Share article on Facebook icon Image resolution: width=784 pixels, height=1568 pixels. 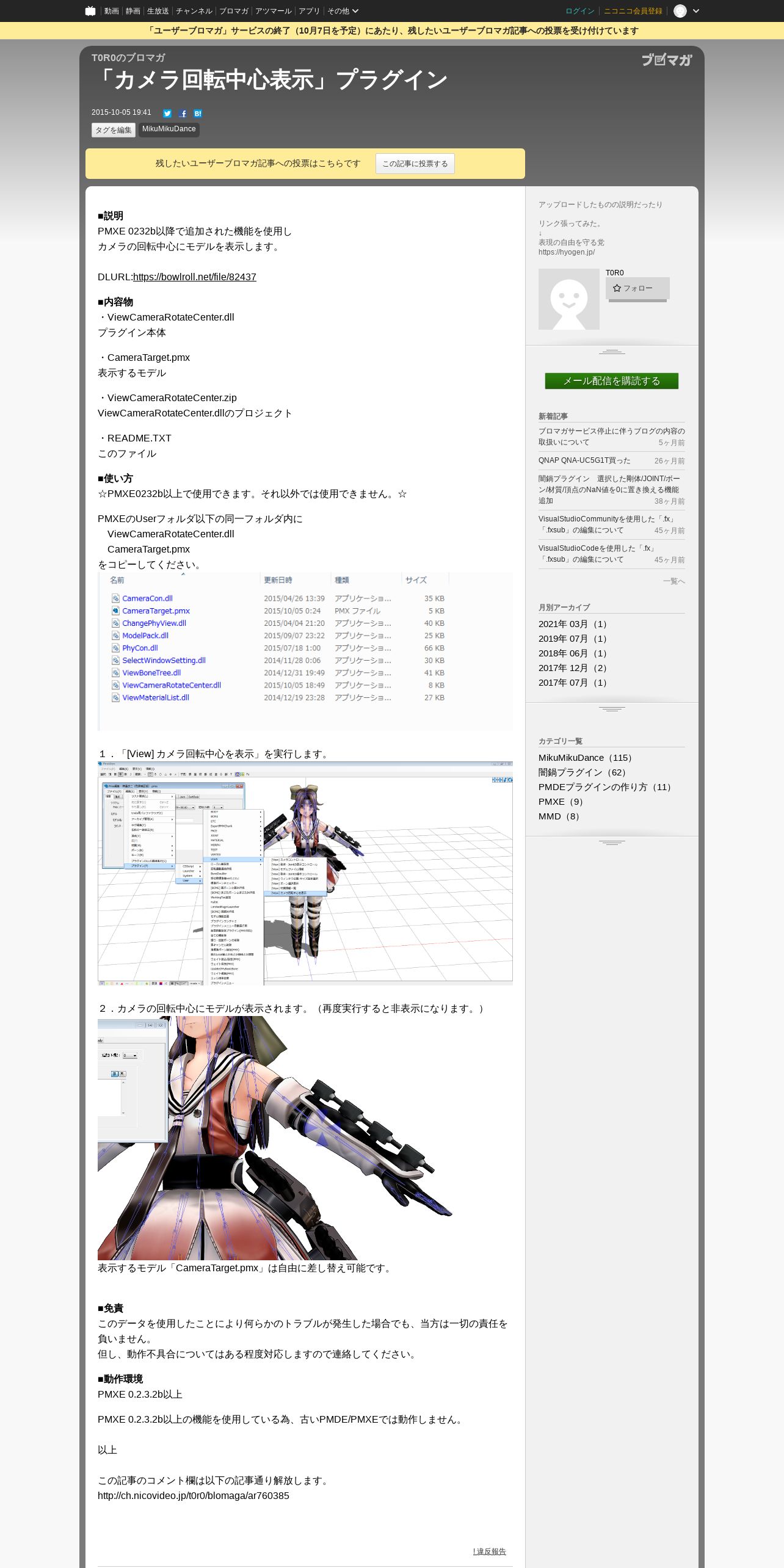point(183,114)
